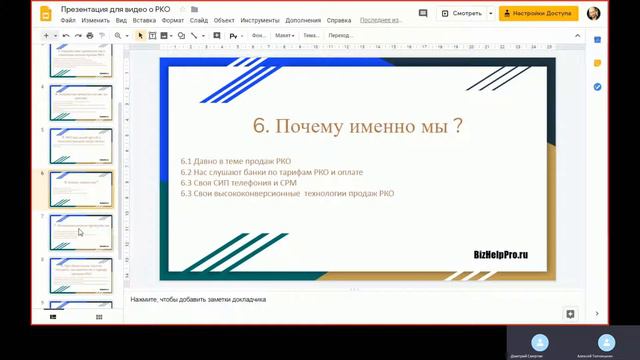Screen dimensions: 640x360
Task: Select slide 8 thumbnail
Action: (x=81, y=276)
